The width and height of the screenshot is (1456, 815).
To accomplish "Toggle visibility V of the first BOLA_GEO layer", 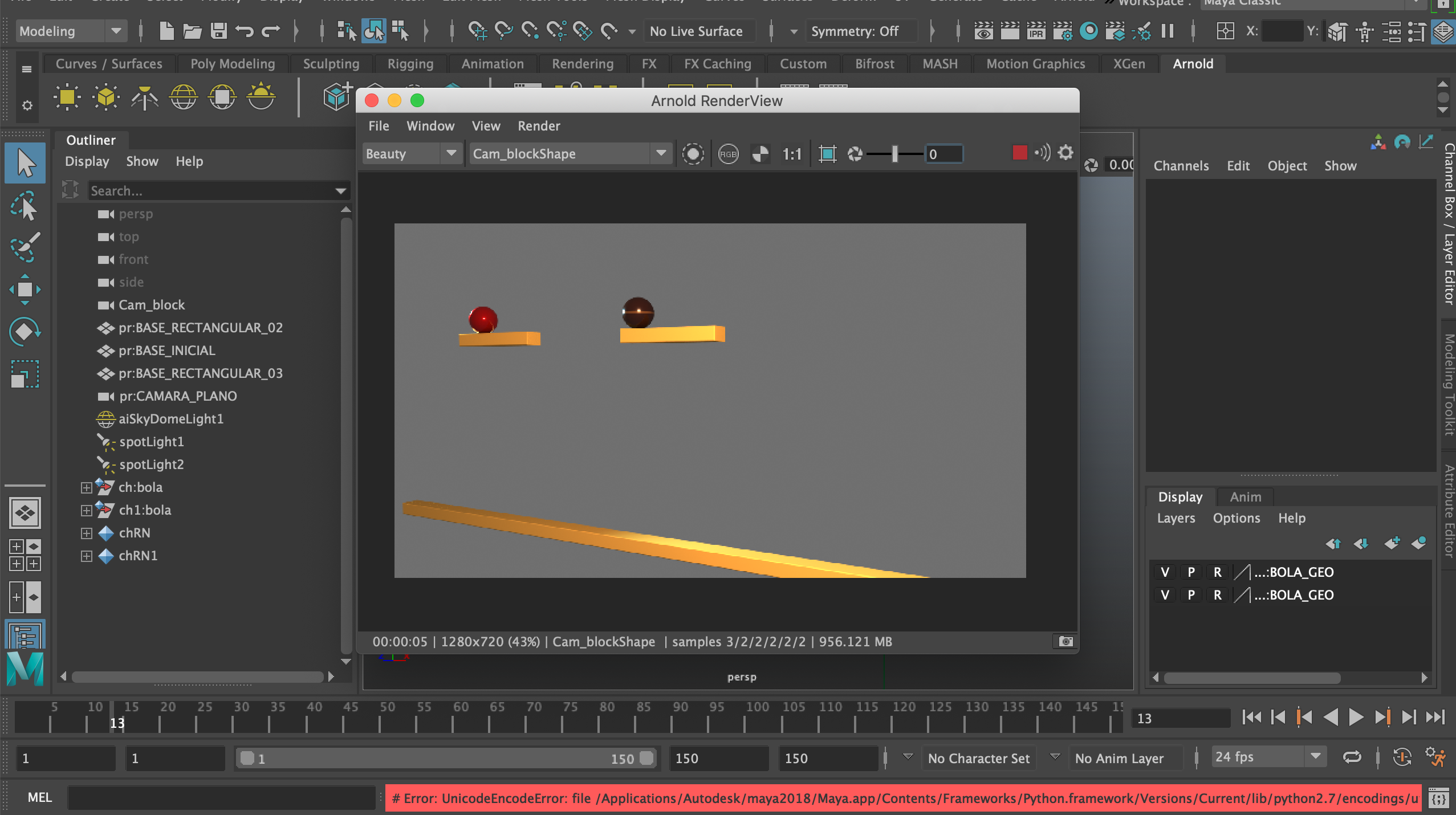I will (1165, 572).
